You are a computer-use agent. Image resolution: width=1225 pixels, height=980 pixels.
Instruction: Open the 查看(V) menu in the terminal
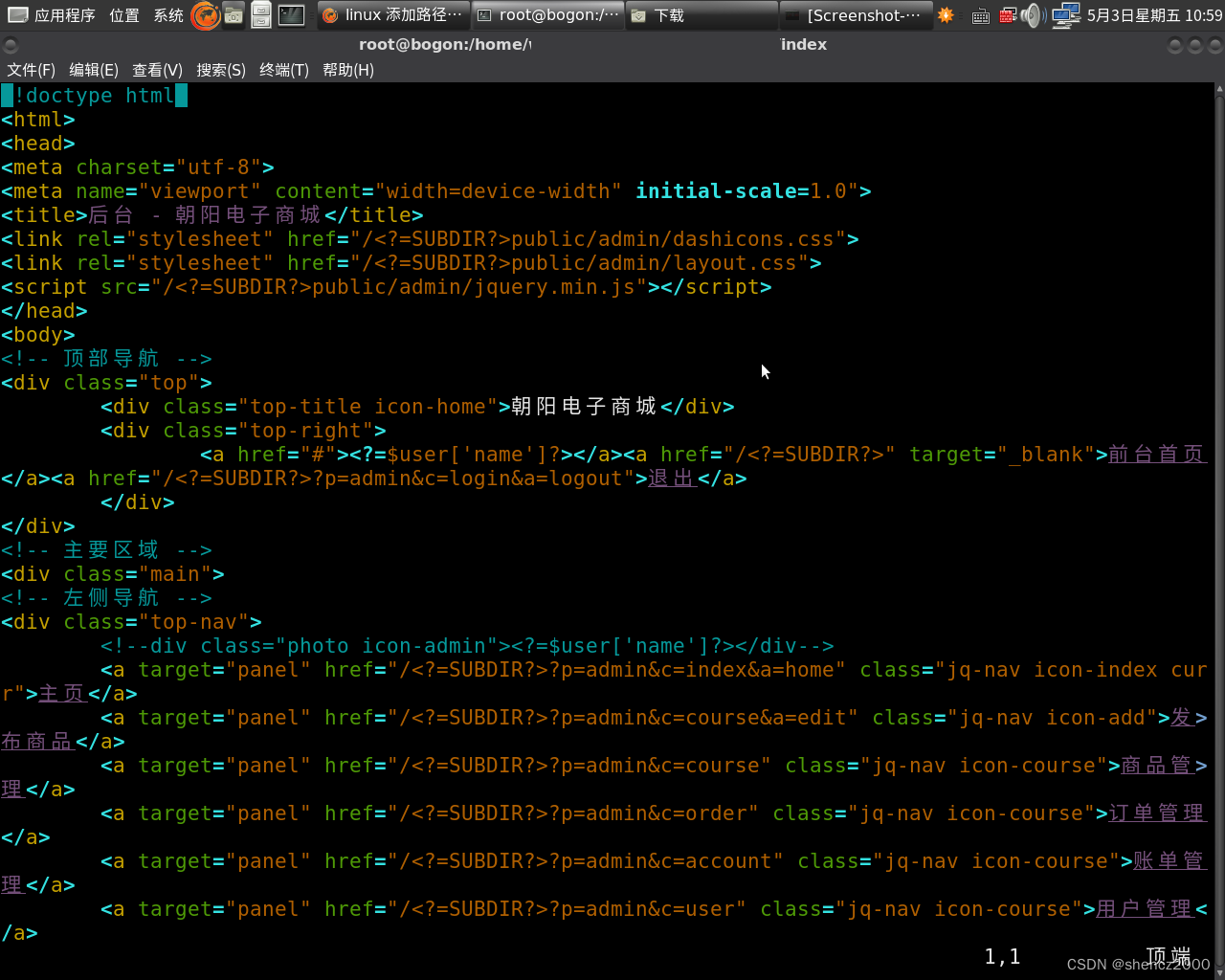point(157,70)
